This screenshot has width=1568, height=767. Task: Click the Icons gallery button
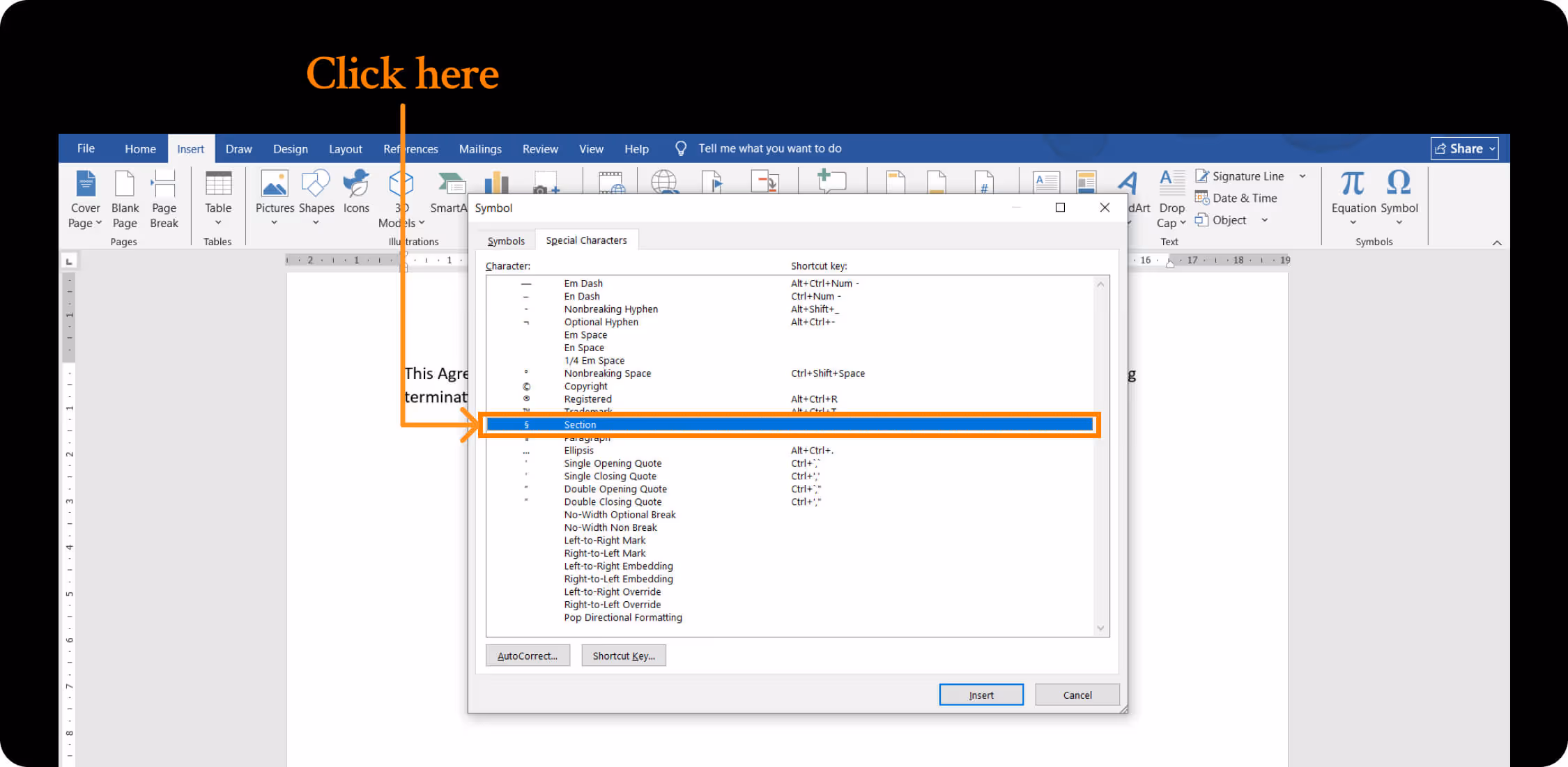pos(356,185)
